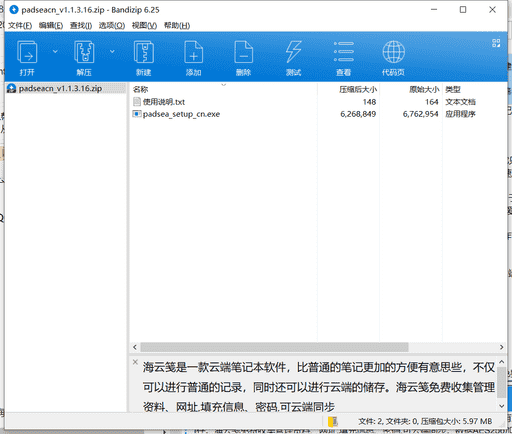Click the Open (打开) toolbar icon
Image resolution: width=512 pixels, height=434 pixels.
point(27,52)
